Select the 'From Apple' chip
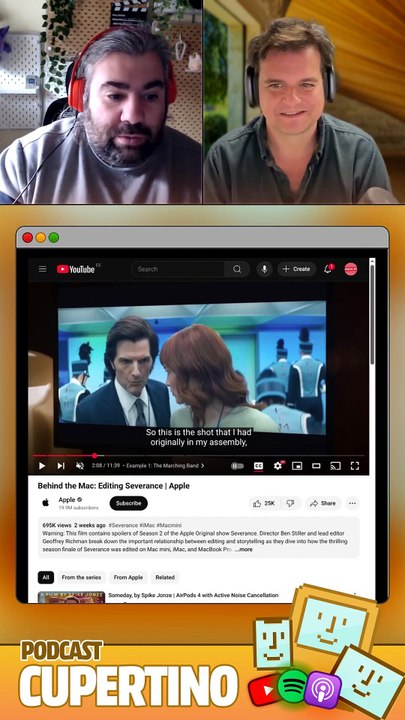 [x=128, y=577]
